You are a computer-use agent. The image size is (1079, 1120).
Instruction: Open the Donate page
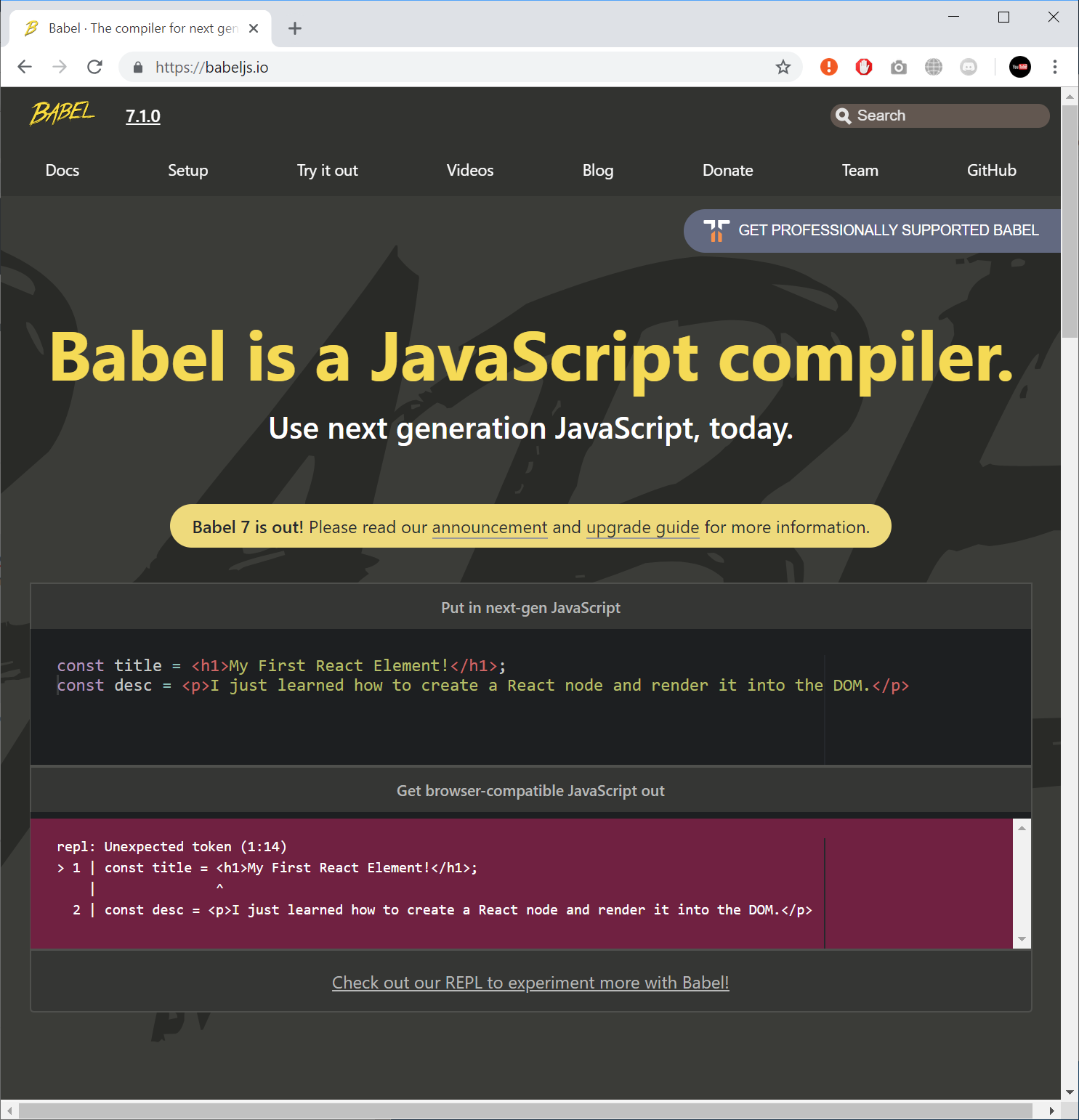[x=727, y=170]
